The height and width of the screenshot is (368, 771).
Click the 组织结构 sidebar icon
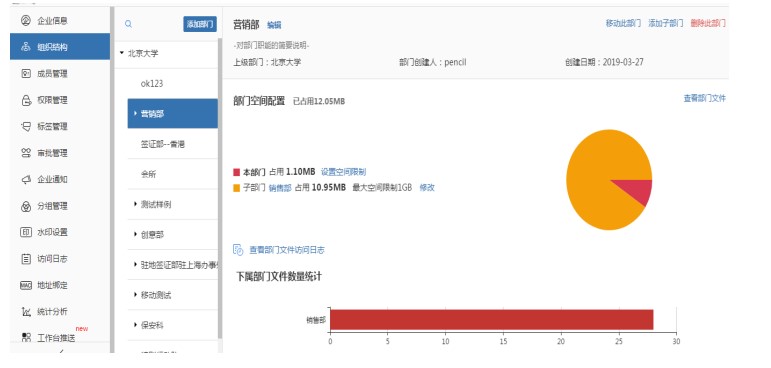26,47
